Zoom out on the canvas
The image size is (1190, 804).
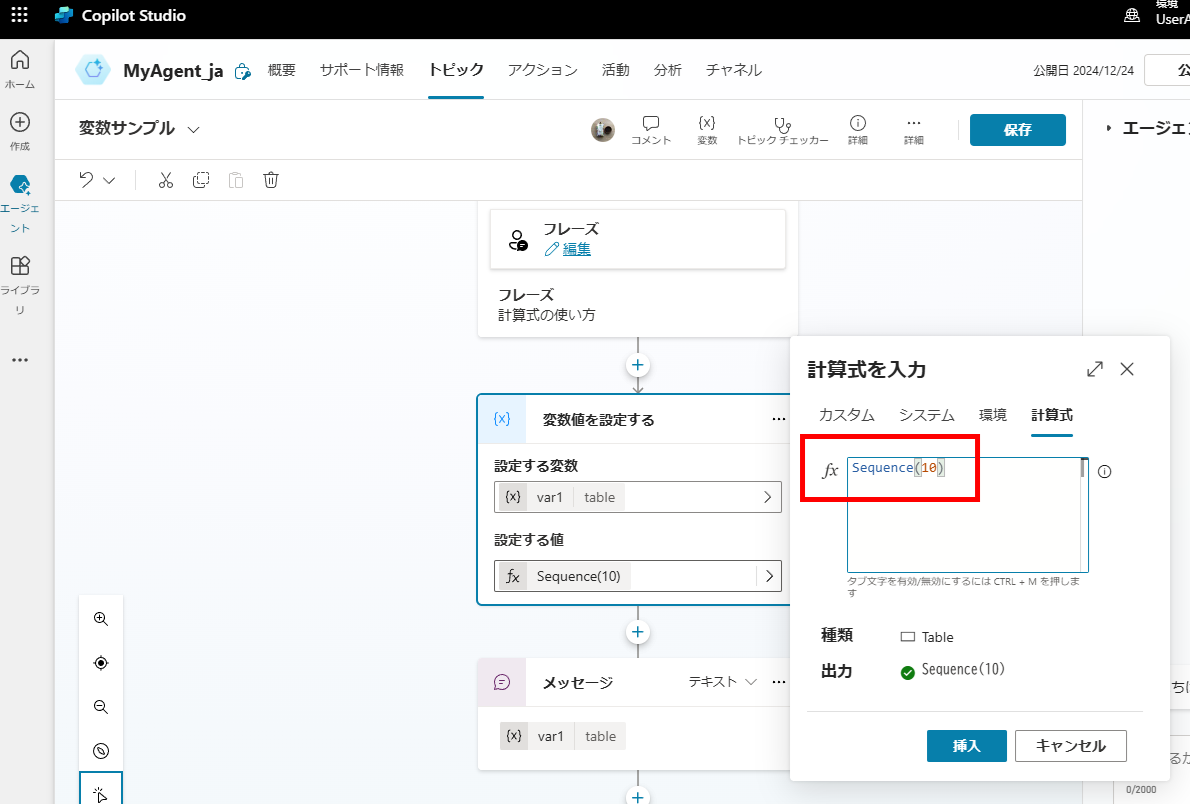tap(101, 707)
